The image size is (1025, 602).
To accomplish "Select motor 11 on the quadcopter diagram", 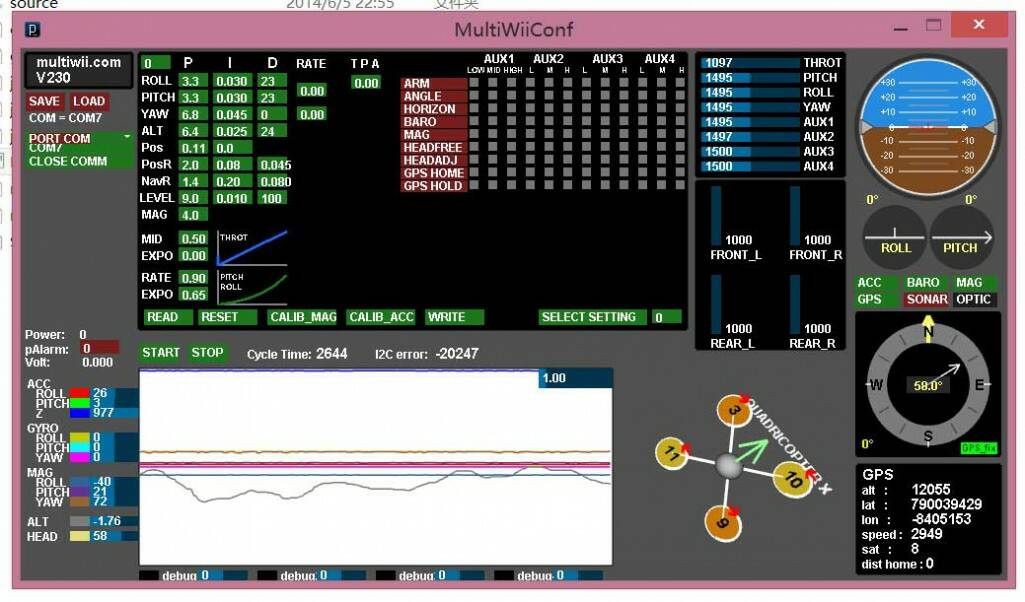I will click(x=671, y=453).
